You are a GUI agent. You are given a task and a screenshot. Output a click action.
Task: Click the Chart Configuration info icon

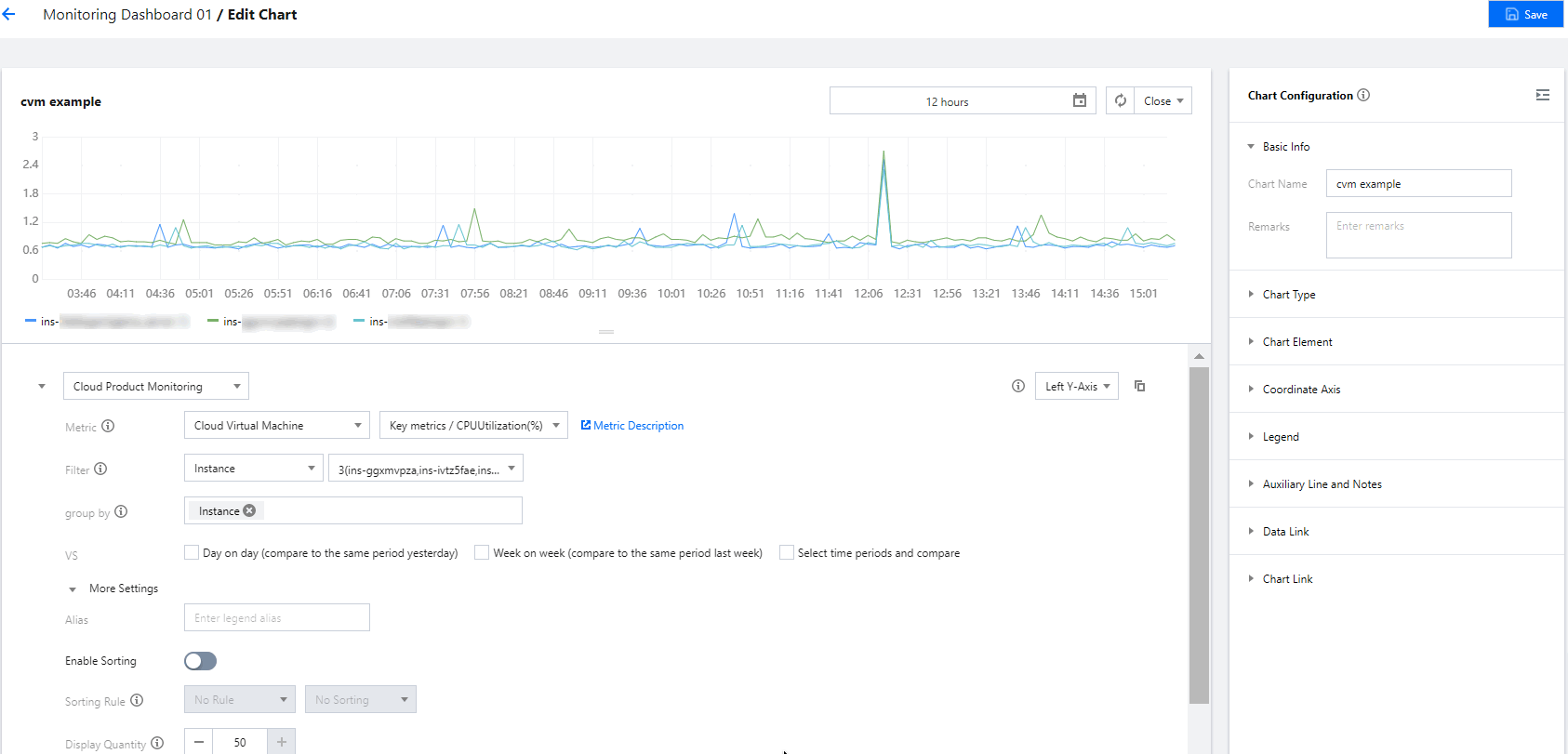pos(1363,95)
